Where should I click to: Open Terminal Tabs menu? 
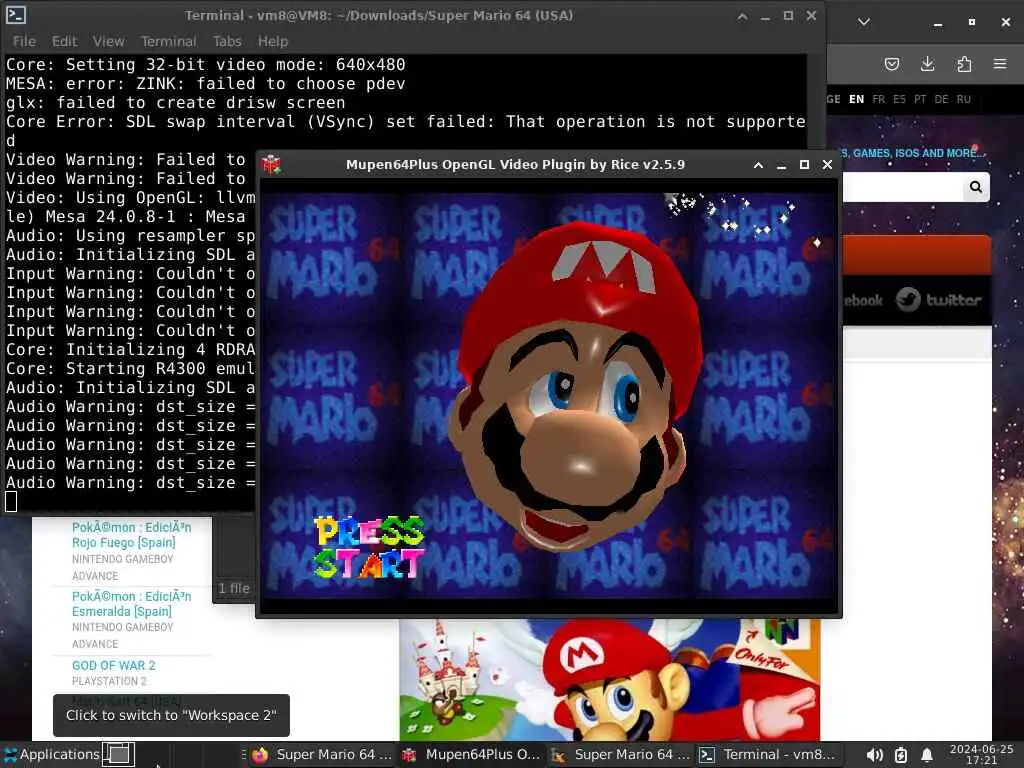(x=227, y=41)
